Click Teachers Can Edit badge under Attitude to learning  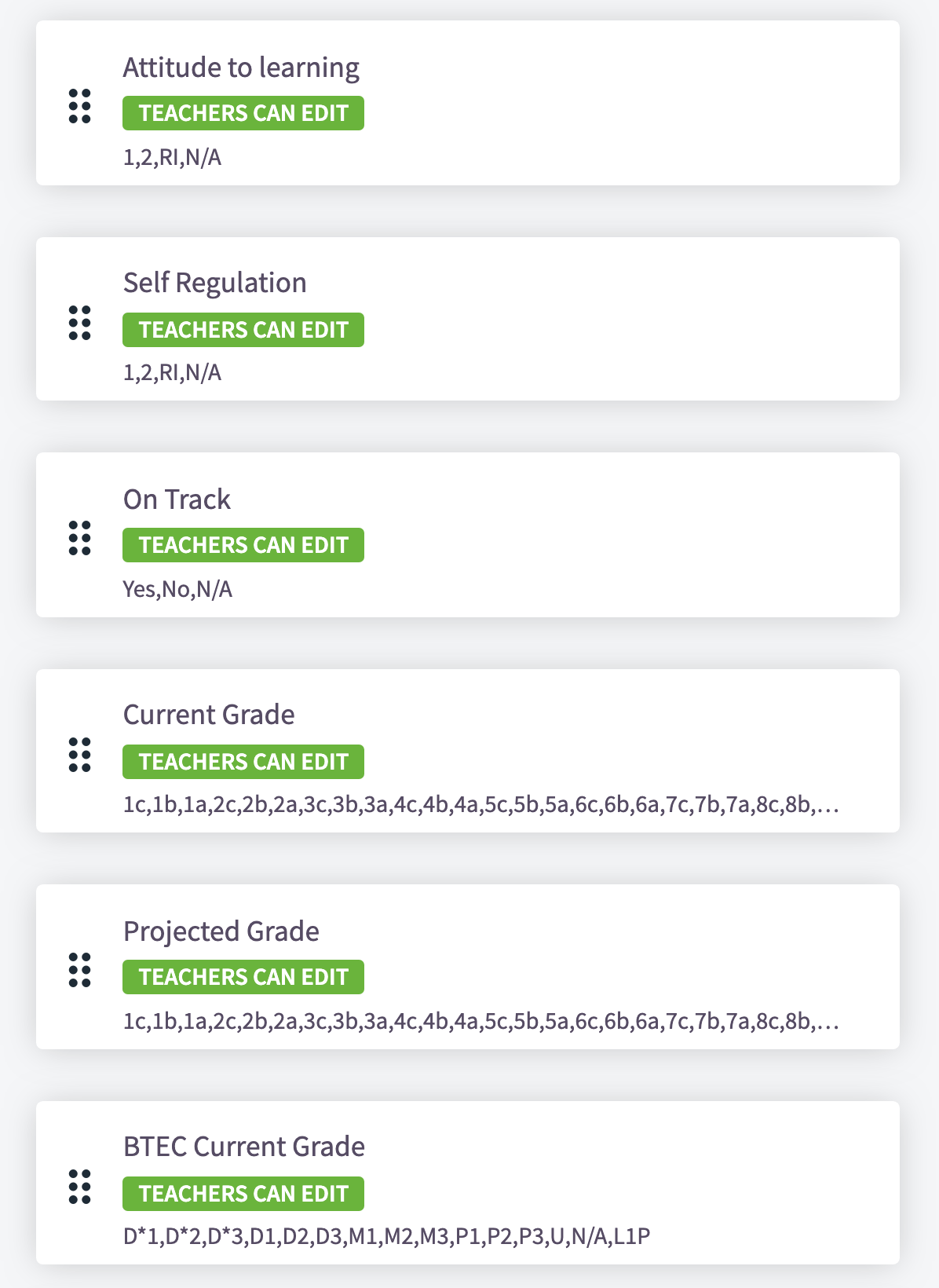(x=243, y=113)
